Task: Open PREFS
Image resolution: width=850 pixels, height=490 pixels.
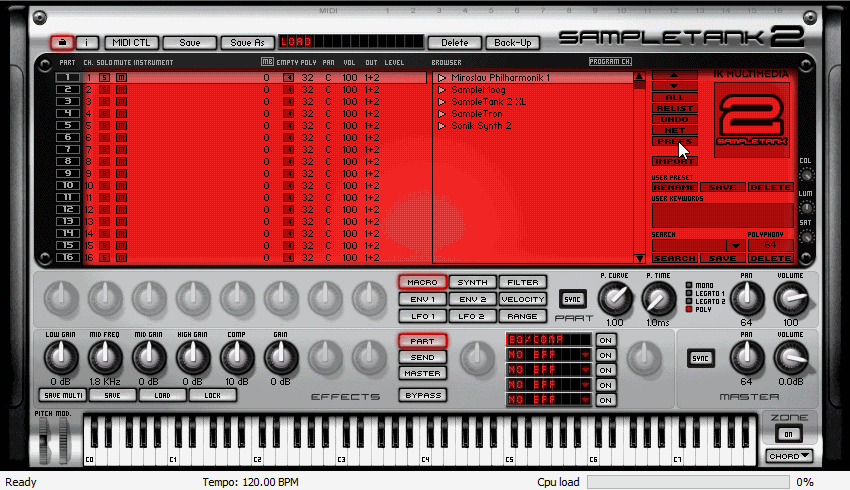Action: (674, 141)
